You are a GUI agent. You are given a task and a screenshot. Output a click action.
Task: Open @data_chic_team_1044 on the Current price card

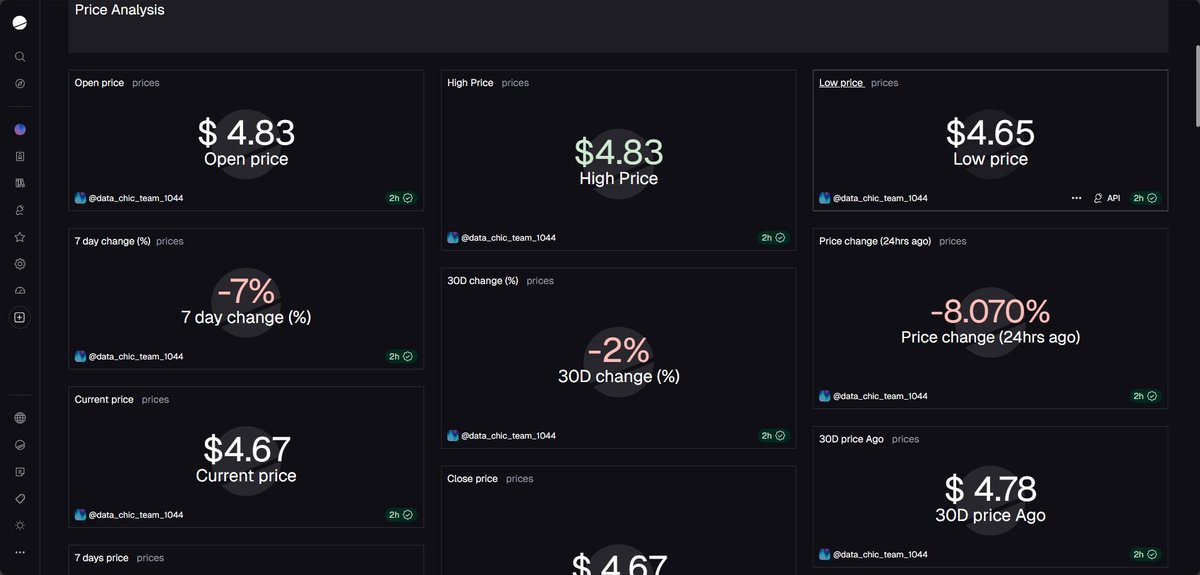[136, 515]
